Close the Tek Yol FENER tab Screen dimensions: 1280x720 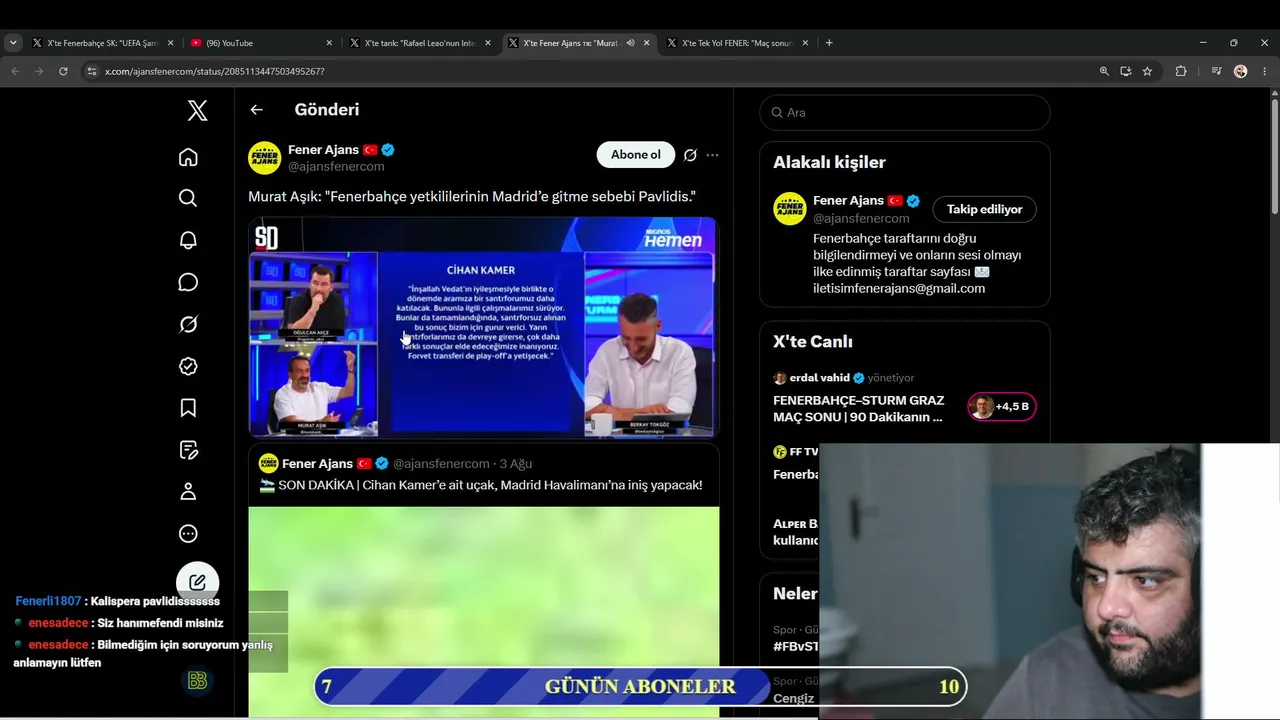[x=806, y=43]
